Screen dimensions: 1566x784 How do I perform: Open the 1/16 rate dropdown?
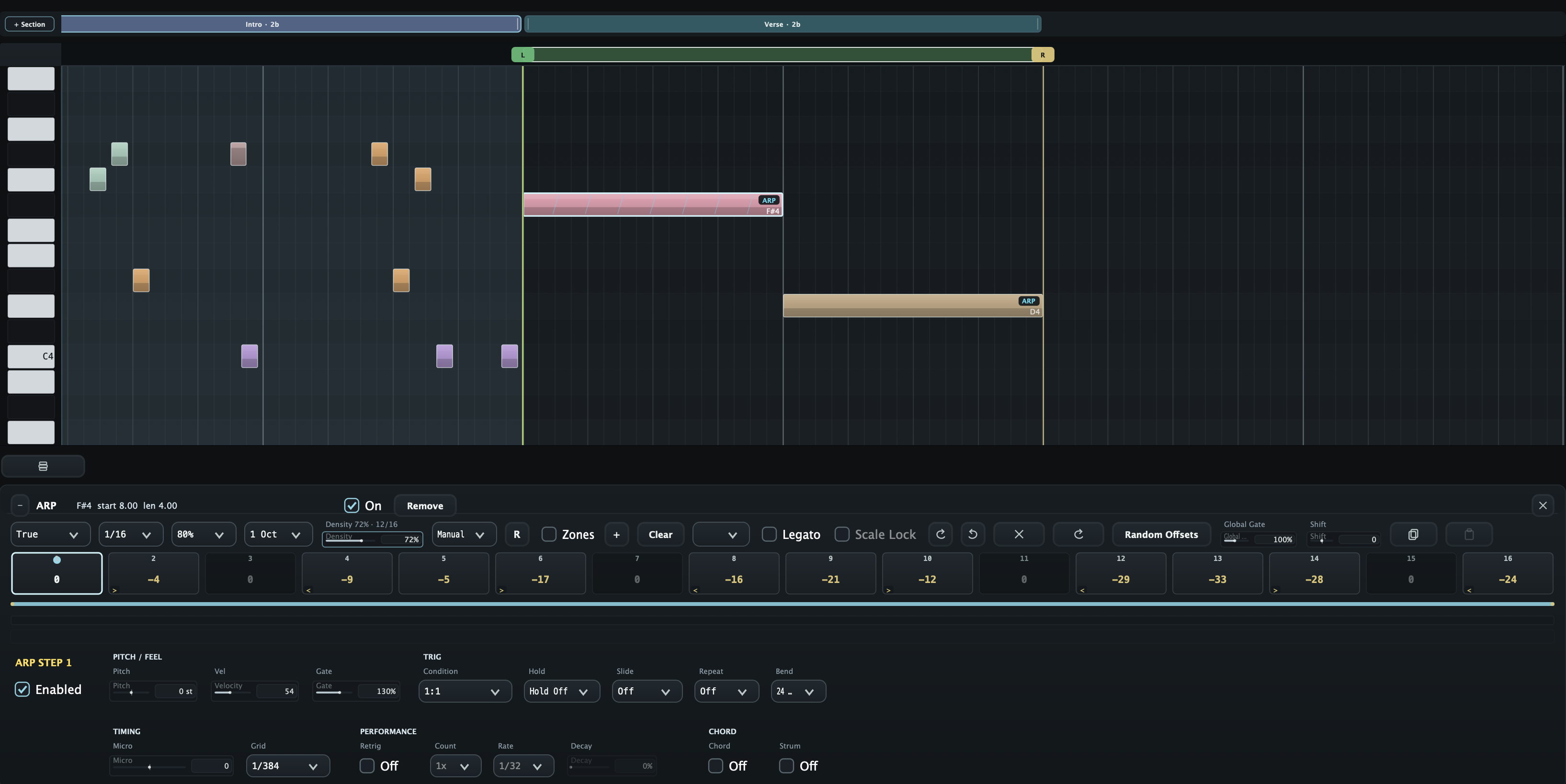(131, 534)
